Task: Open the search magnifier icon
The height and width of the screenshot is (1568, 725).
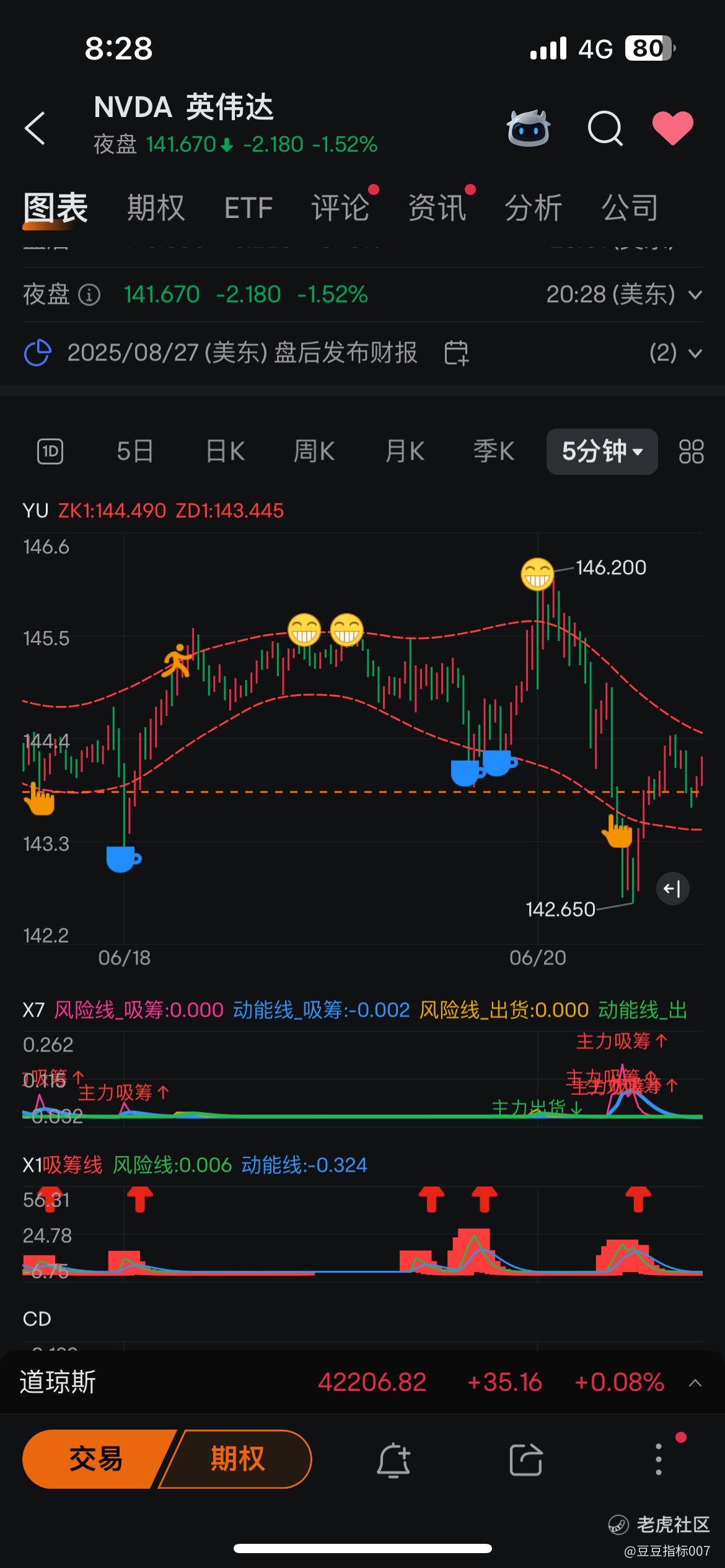Action: pos(605,128)
